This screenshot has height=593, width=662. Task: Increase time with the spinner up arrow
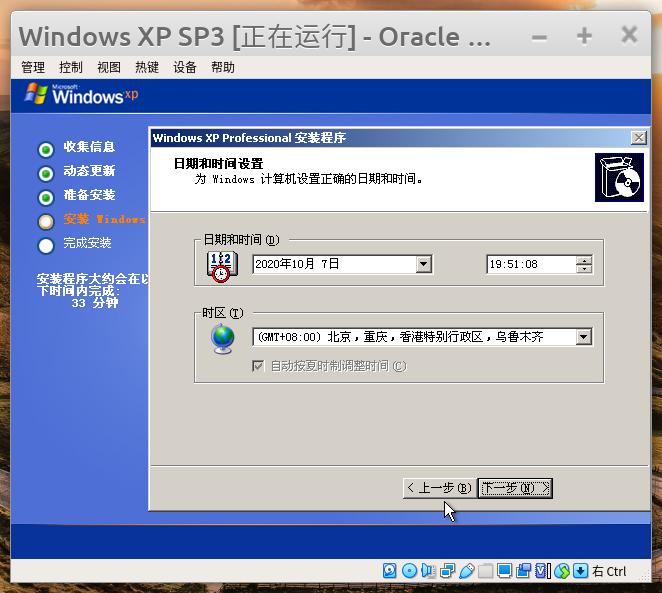[x=584, y=260]
